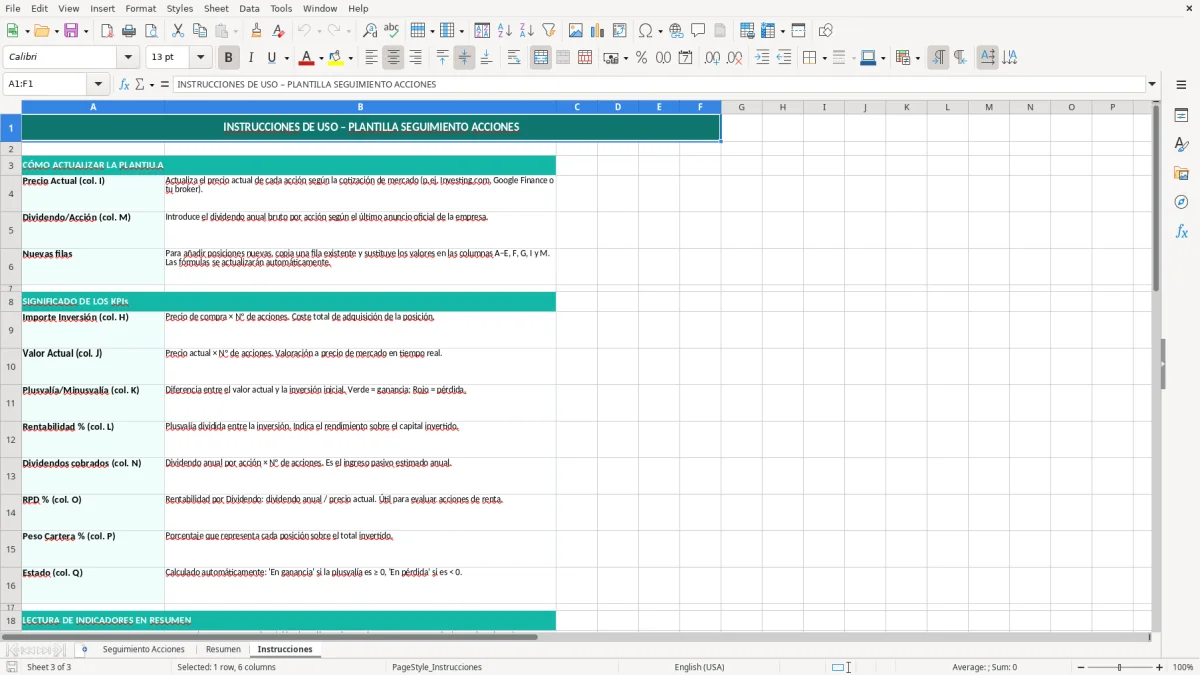
Task: Increase indent icon
Action: tap(762, 58)
